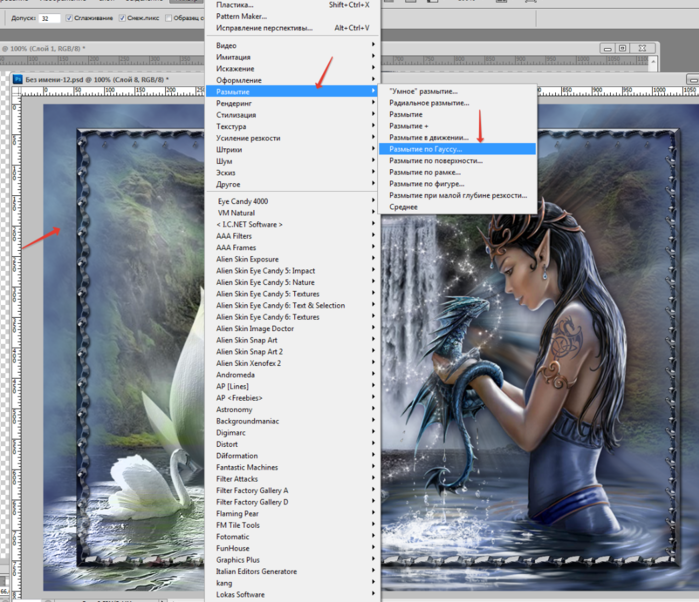Open the Пластика... filter
This screenshot has height=602, width=699.
[293, 5]
